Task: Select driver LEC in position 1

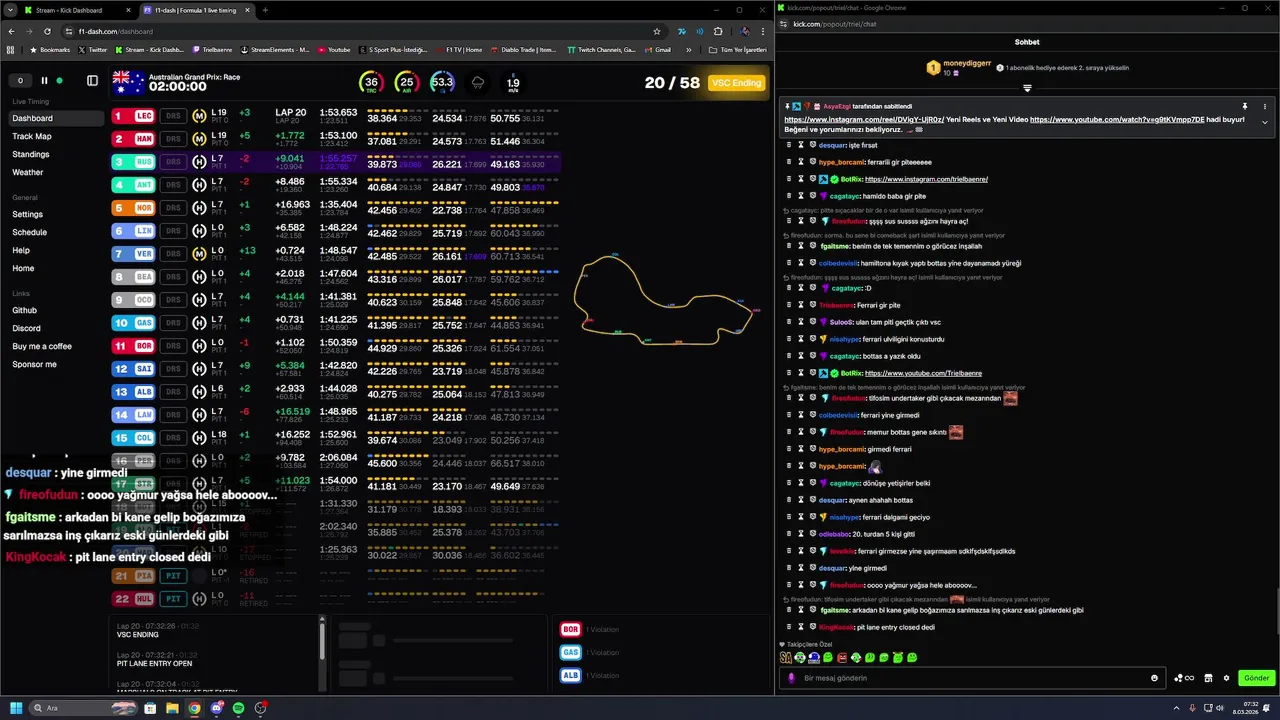Action: point(133,116)
